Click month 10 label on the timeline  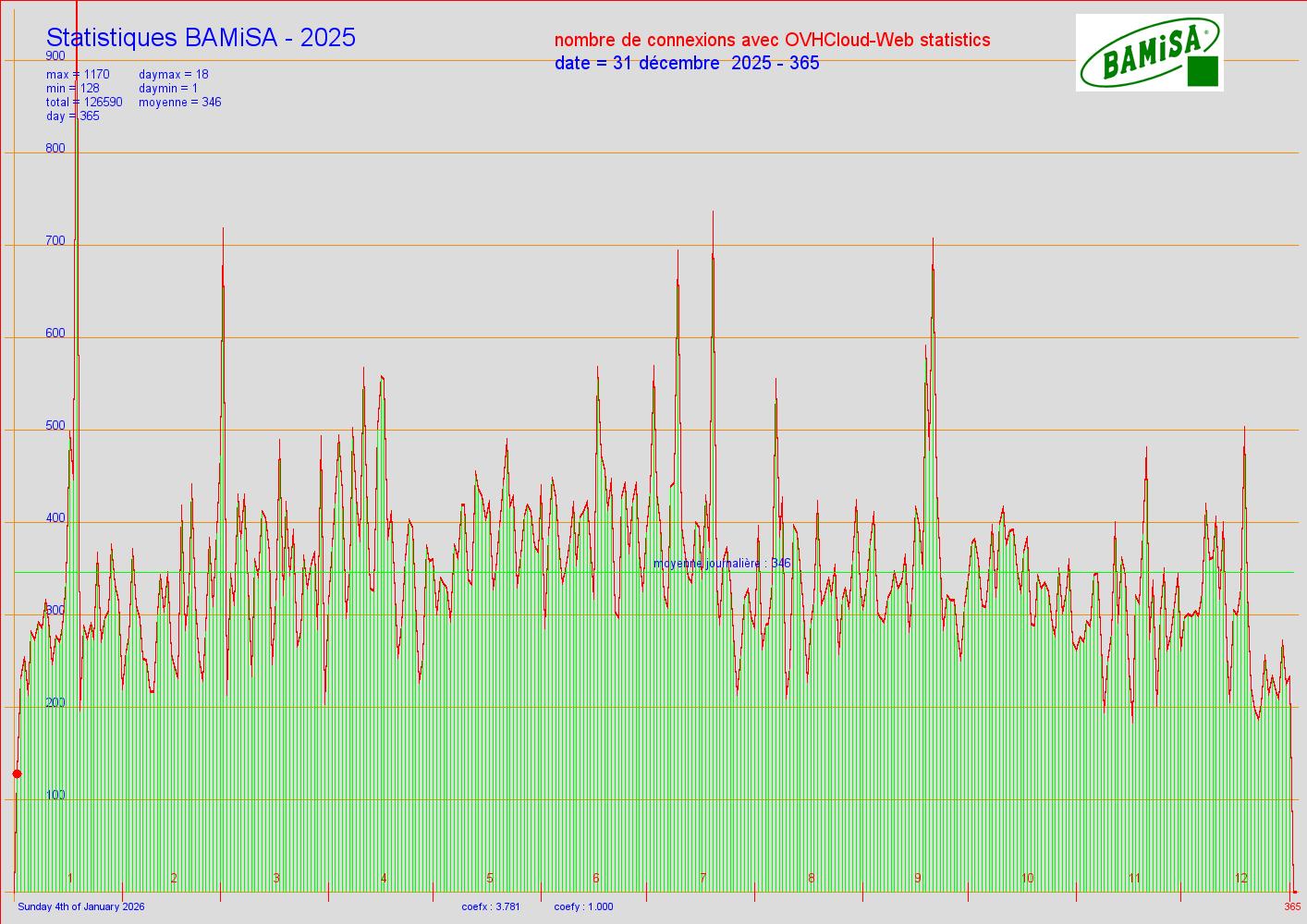click(x=1027, y=878)
